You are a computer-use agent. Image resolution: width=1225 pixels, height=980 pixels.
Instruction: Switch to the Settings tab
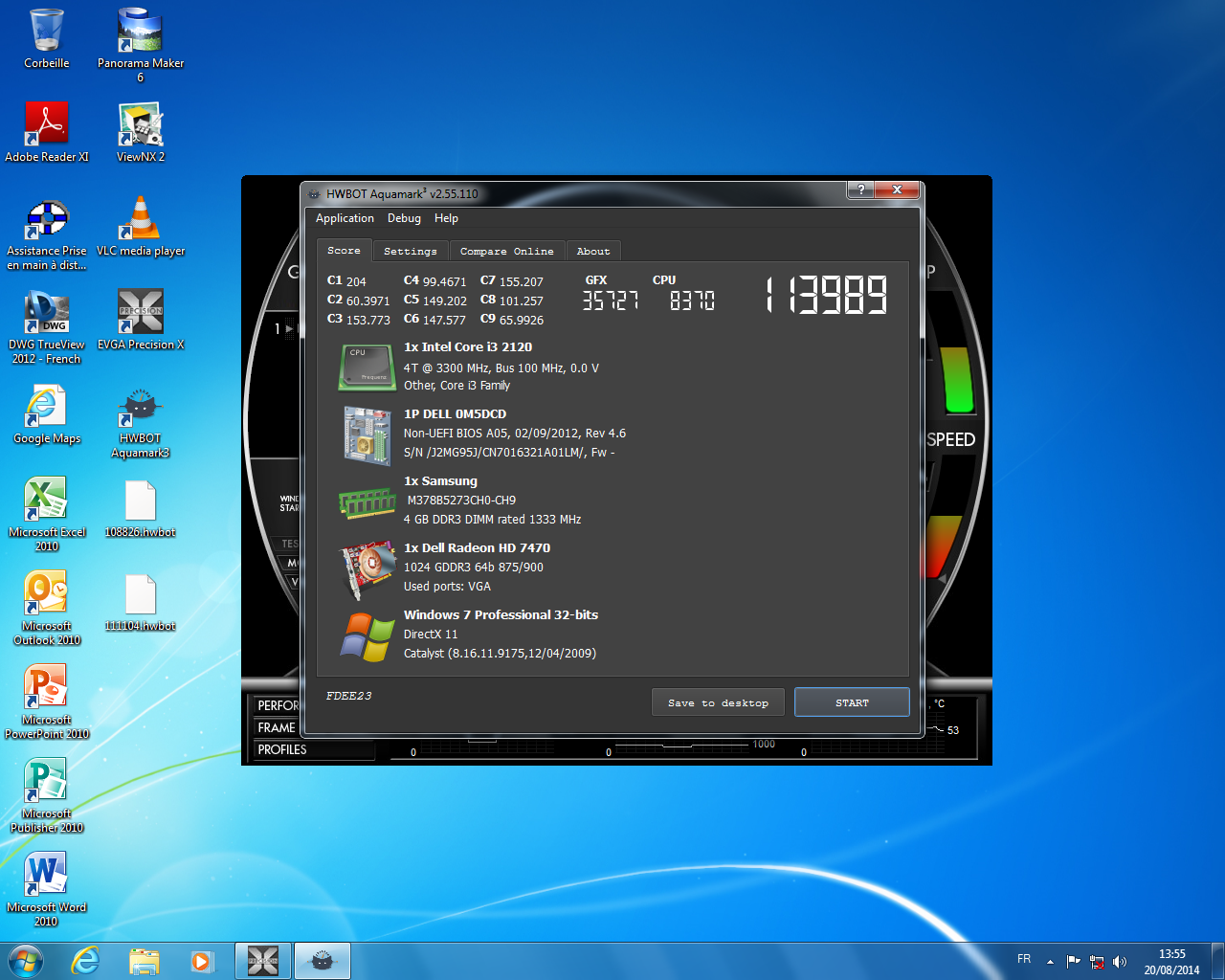point(411,251)
